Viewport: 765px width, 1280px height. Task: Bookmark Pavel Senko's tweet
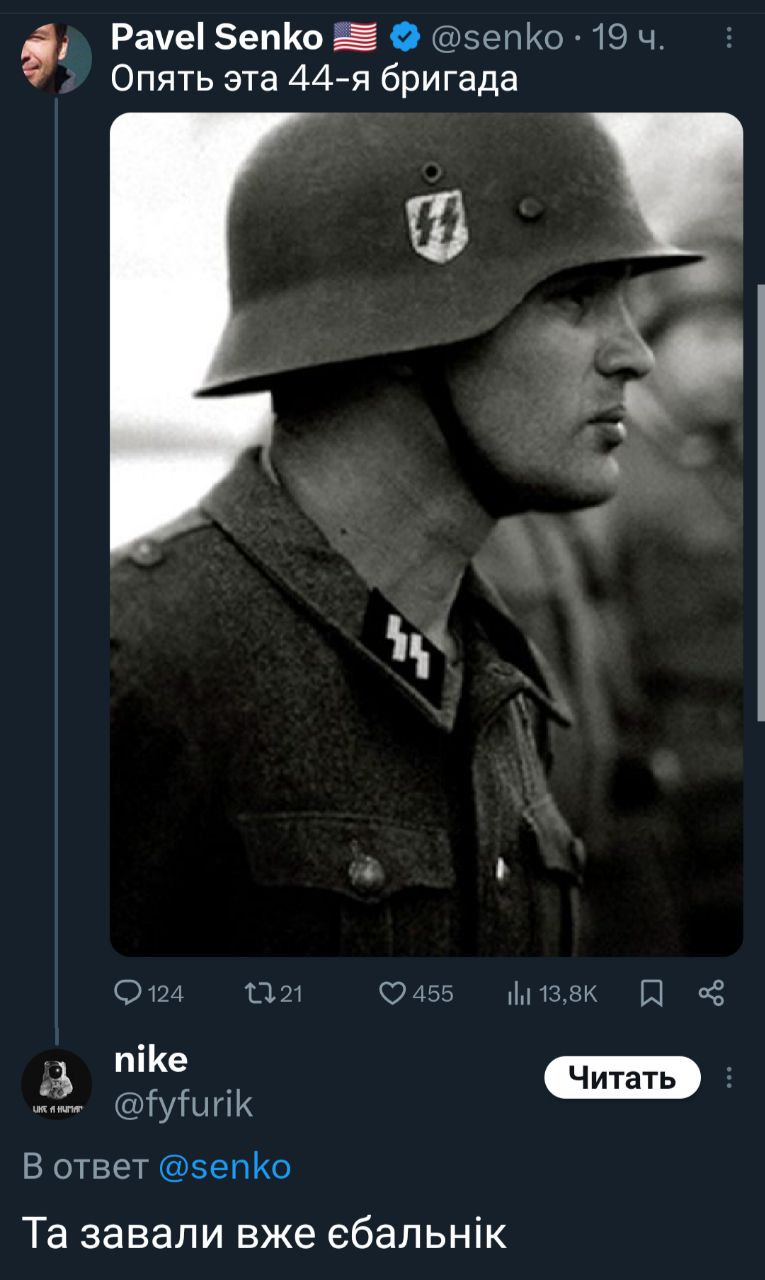click(651, 992)
